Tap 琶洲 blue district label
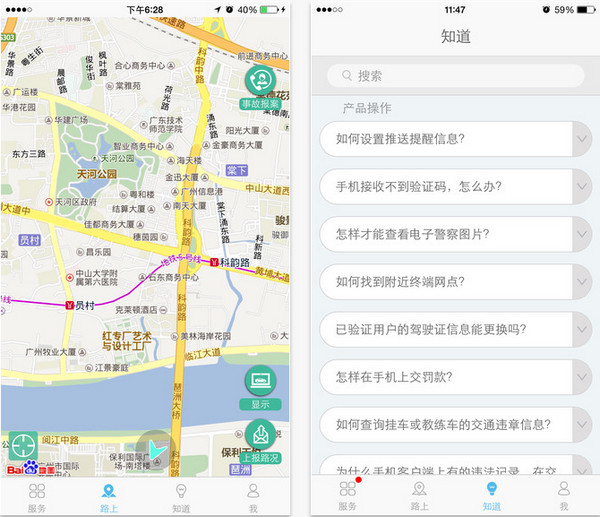This screenshot has height=517, width=600. click(241, 470)
